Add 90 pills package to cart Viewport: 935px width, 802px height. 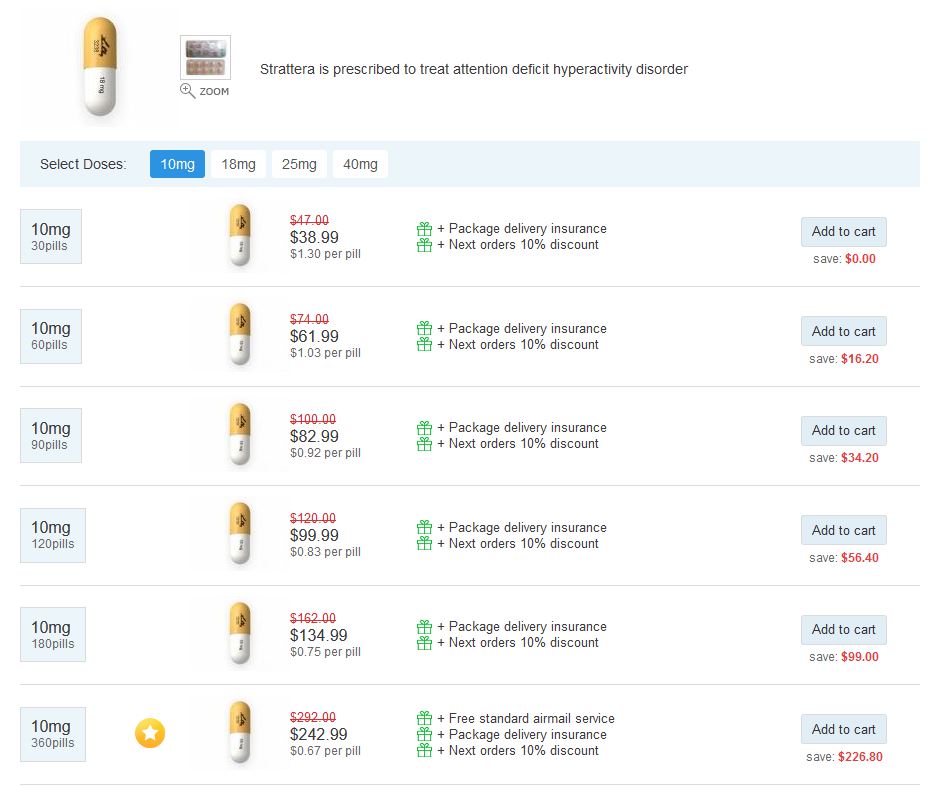point(844,431)
